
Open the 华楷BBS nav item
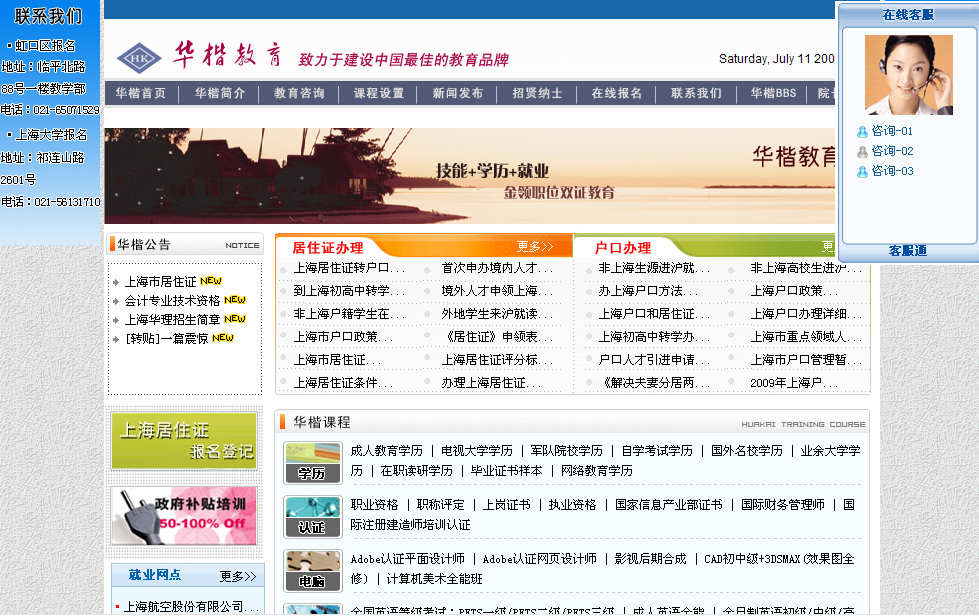click(773, 93)
